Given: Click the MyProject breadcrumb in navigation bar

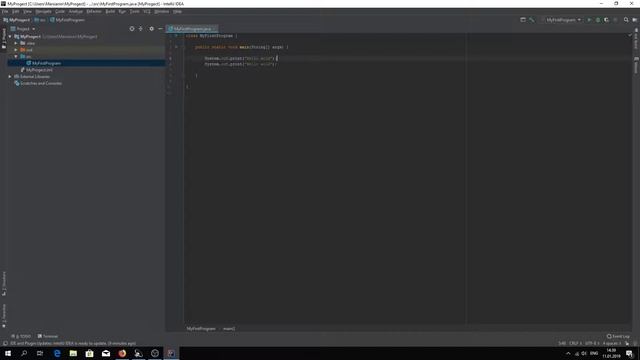Looking at the screenshot, I should [16, 20].
